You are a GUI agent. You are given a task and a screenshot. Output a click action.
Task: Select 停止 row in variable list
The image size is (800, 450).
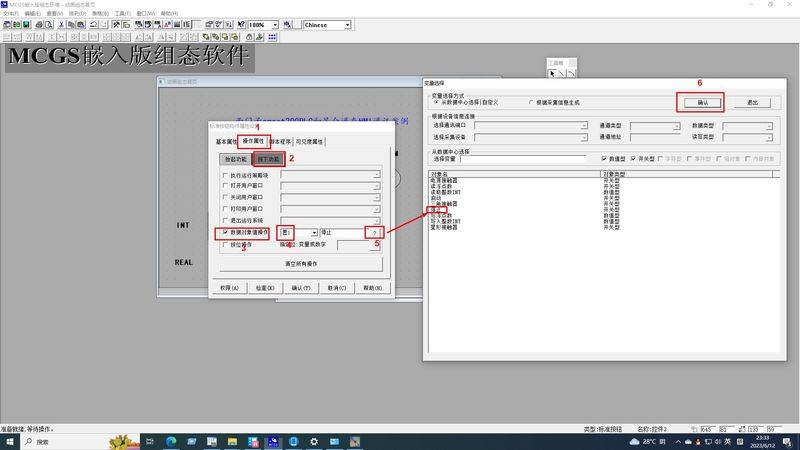pos(604,210)
